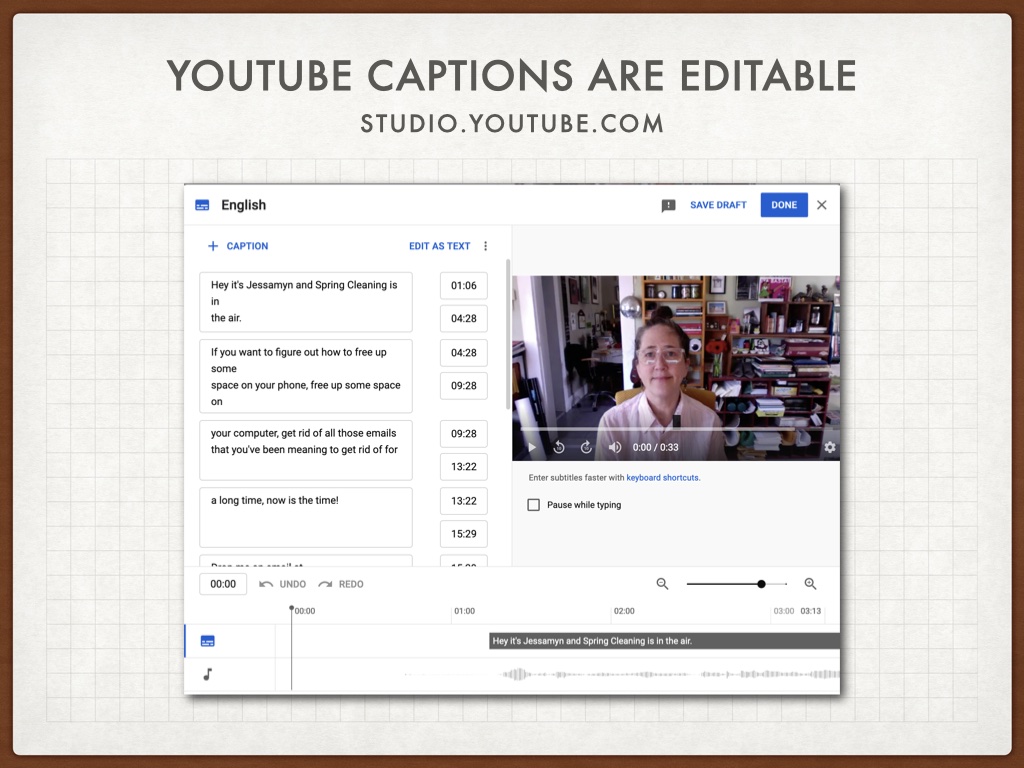This screenshot has width=1024, height=768.
Task: Edit the caption 'If you want to figure out'
Action: 306,376
